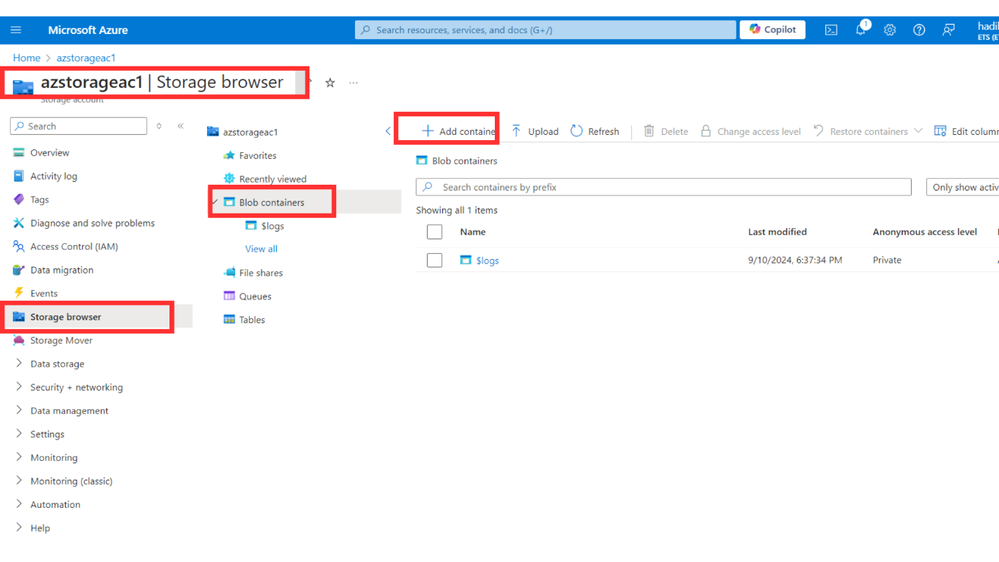Open the $logs container link
The height and width of the screenshot is (562, 999).
point(487,261)
